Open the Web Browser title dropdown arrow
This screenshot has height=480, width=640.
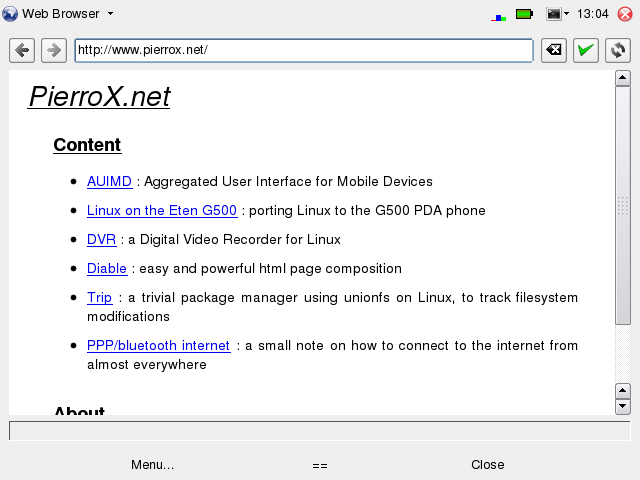[x=110, y=14]
